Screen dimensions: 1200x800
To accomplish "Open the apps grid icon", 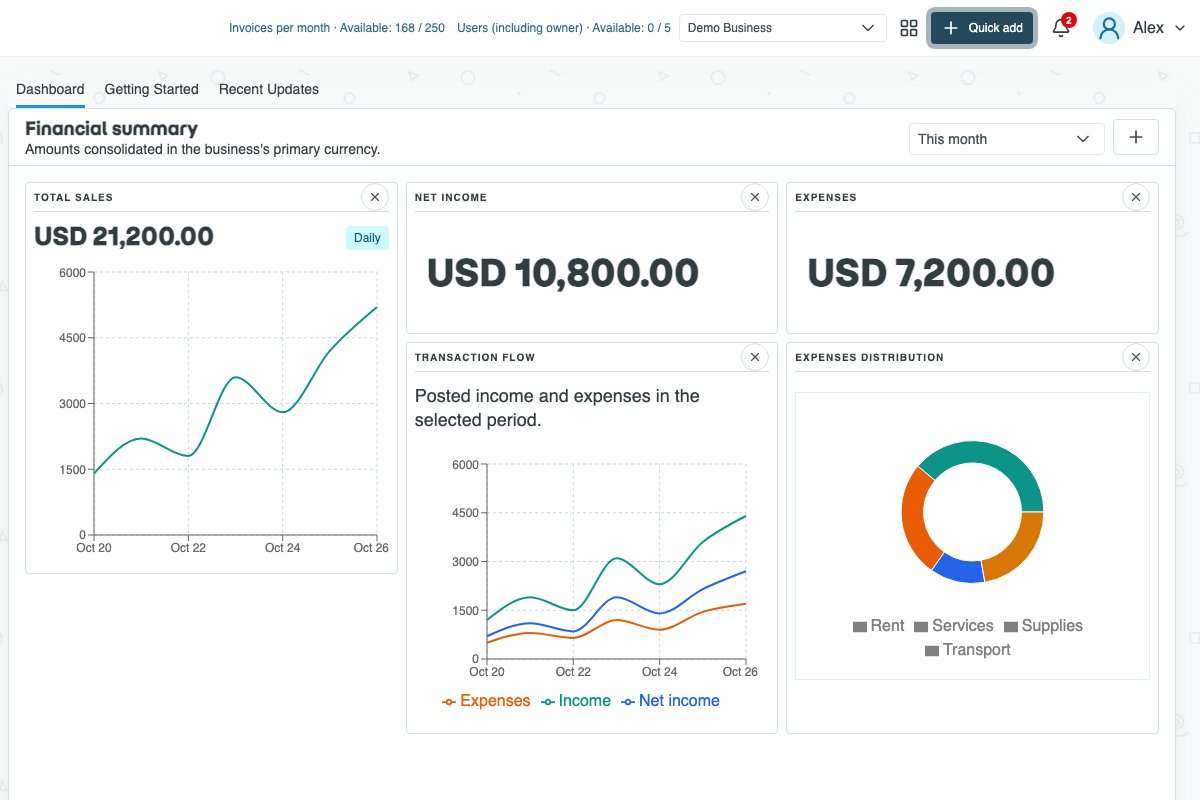I will click(x=909, y=28).
